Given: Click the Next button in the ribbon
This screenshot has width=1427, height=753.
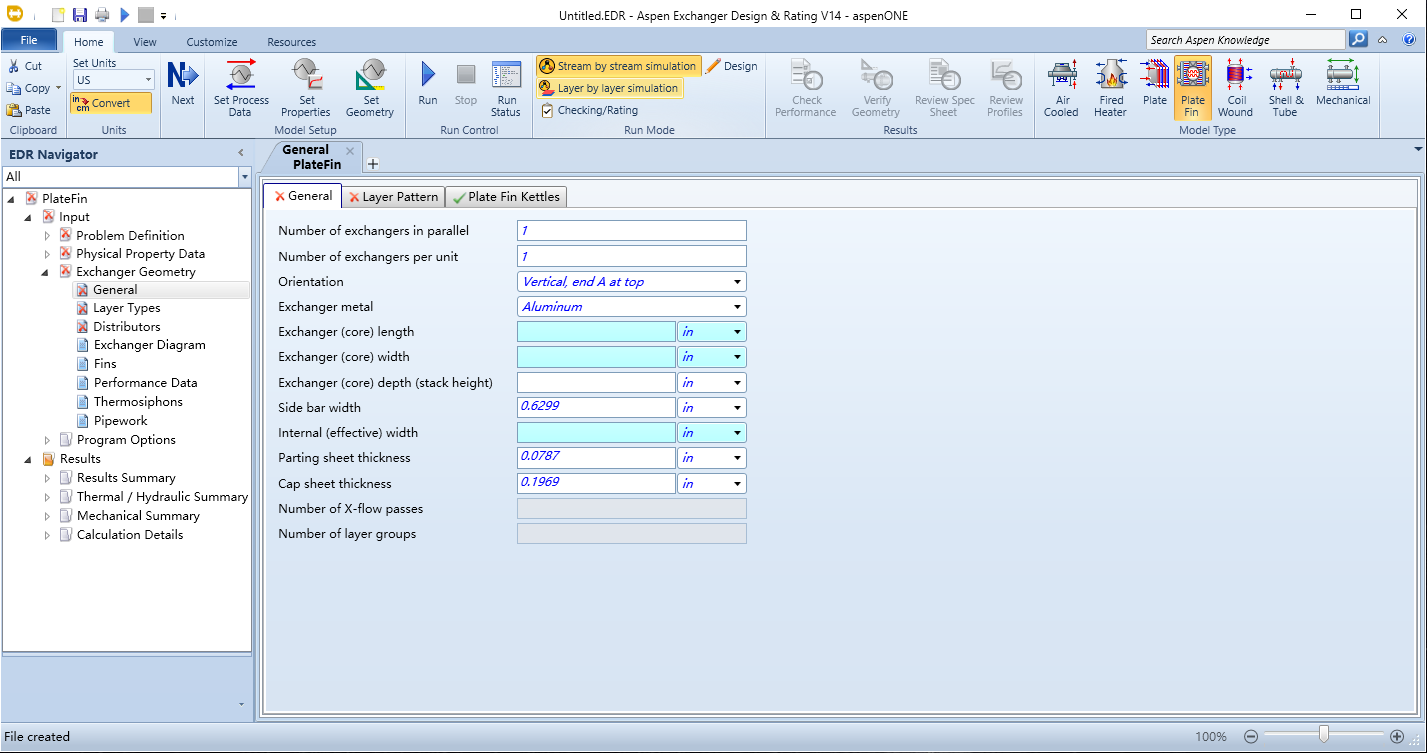Looking at the screenshot, I should coord(183,84).
